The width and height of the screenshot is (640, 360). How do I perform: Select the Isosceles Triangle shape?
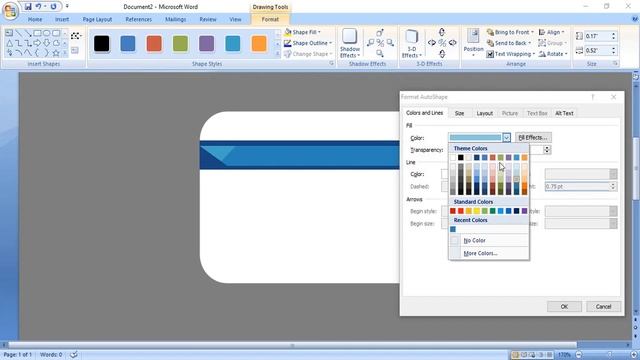click(9, 43)
